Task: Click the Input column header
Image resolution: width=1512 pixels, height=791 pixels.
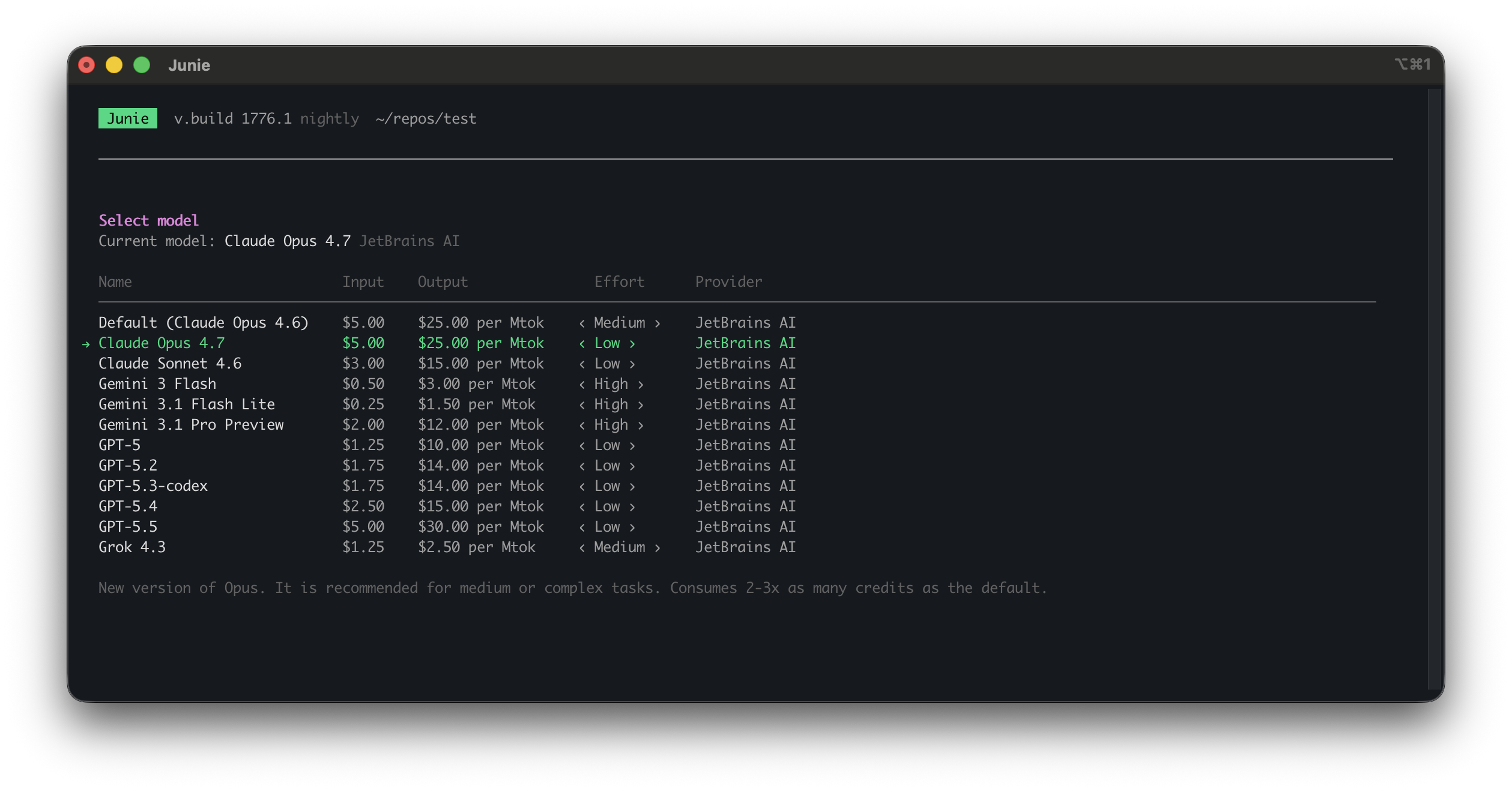Action: [363, 282]
